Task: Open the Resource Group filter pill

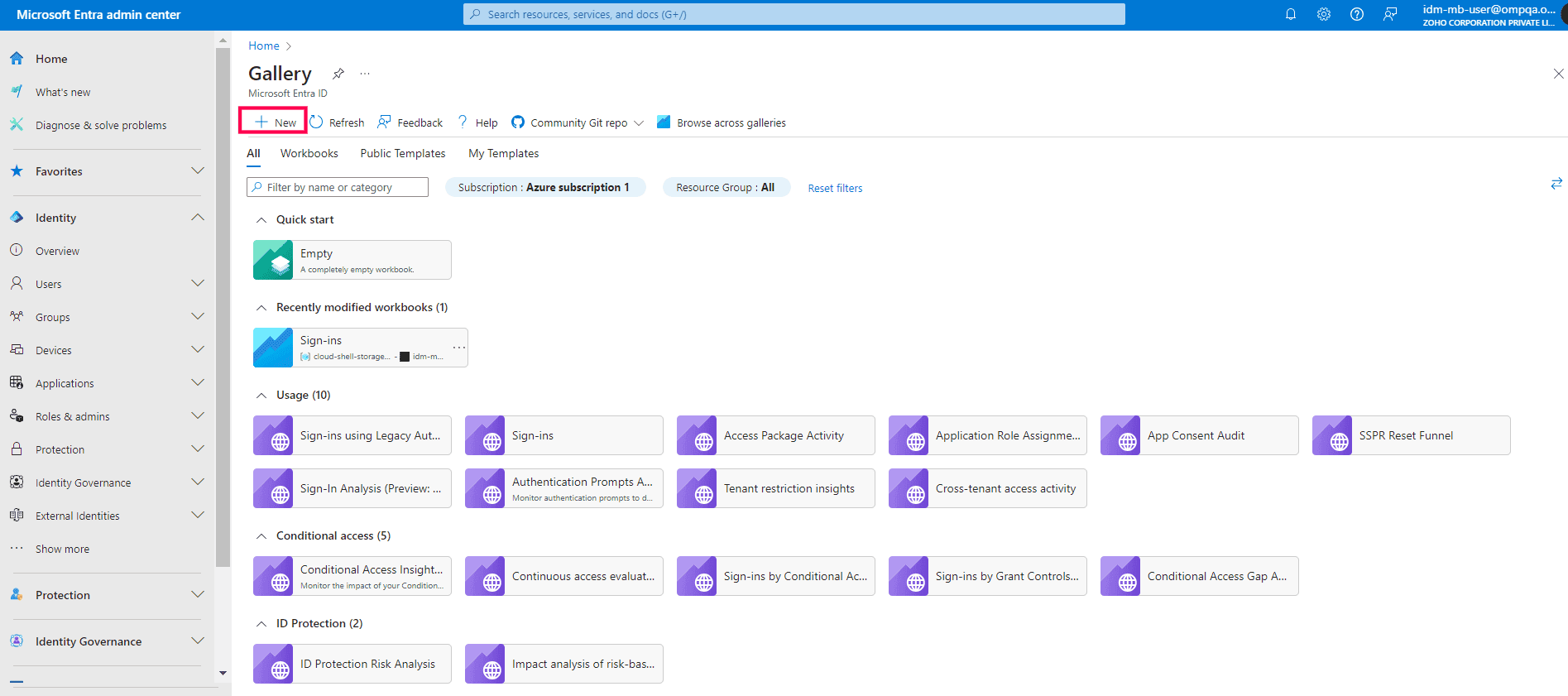Action: 726,187
